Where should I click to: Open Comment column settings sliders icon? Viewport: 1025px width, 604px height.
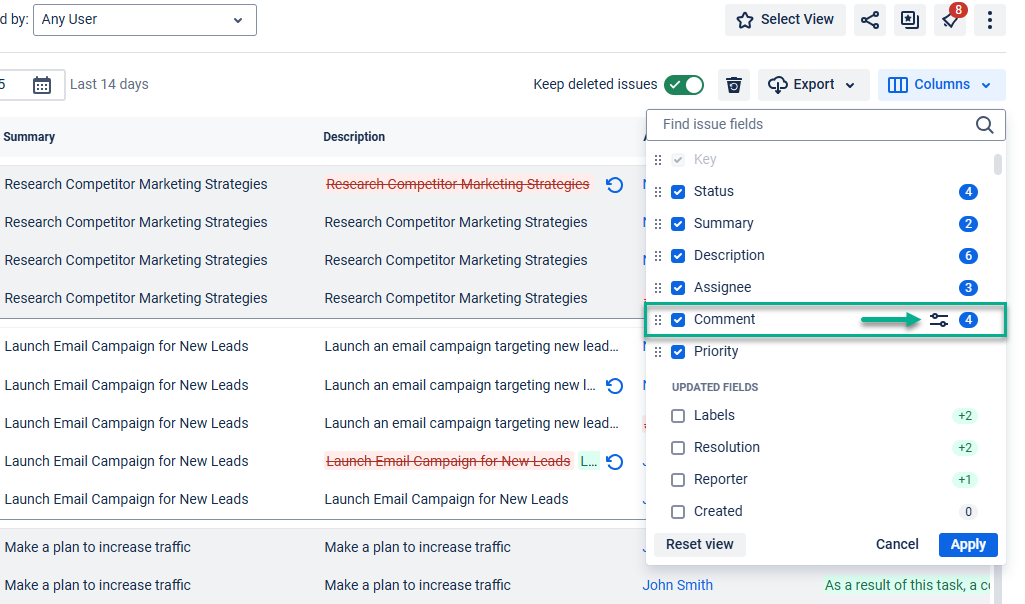[938, 320]
